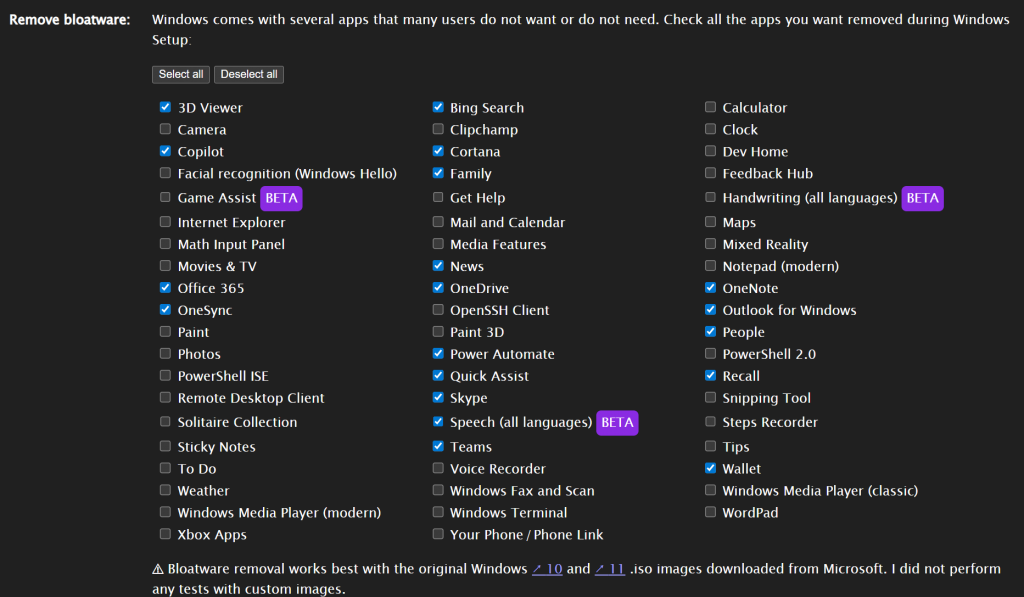Screen dimensions: 1024x597
Task: Untick the OneSync checkbox
Action: coord(165,310)
